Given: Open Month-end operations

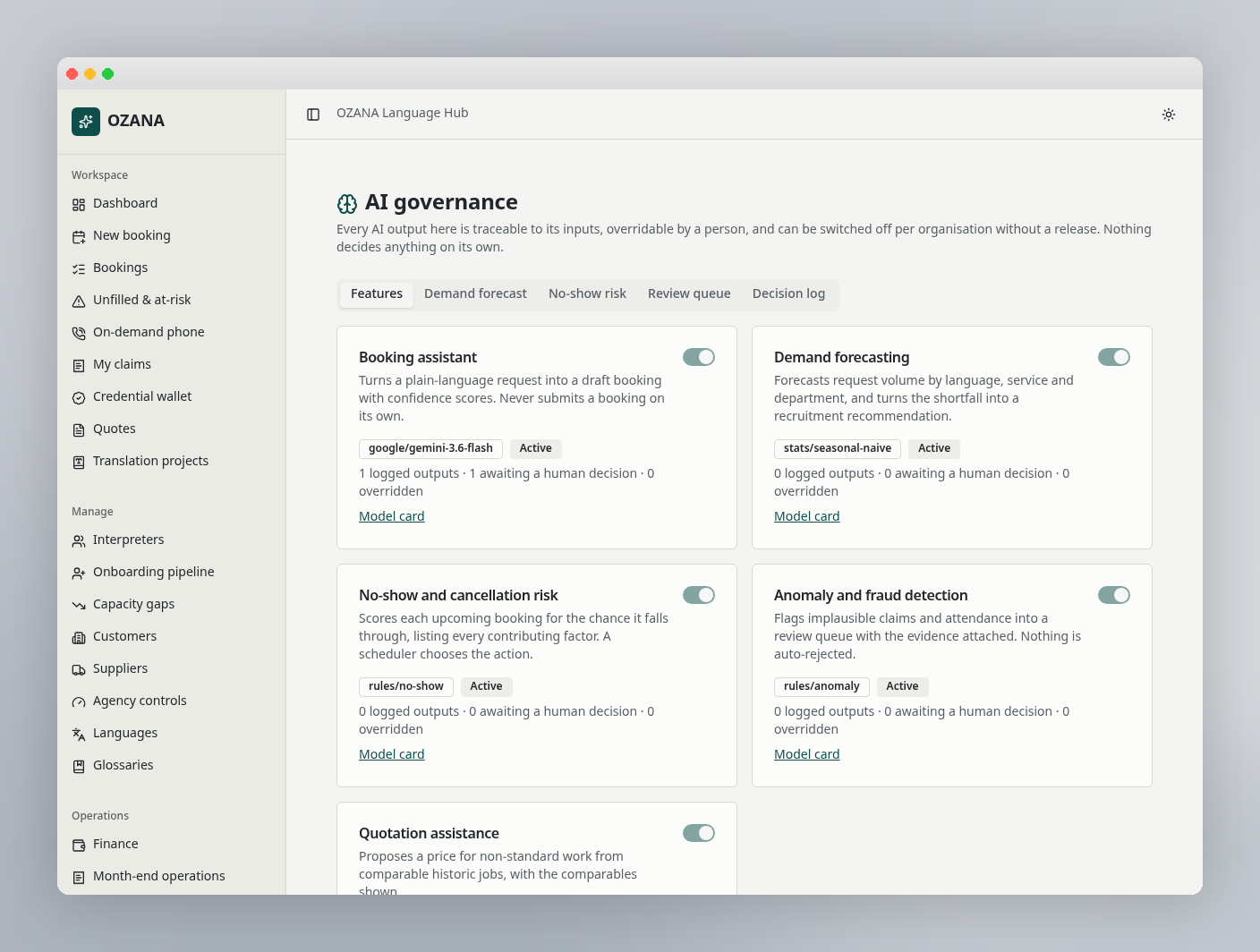Looking at the screenshot, I should pos(171,877).
